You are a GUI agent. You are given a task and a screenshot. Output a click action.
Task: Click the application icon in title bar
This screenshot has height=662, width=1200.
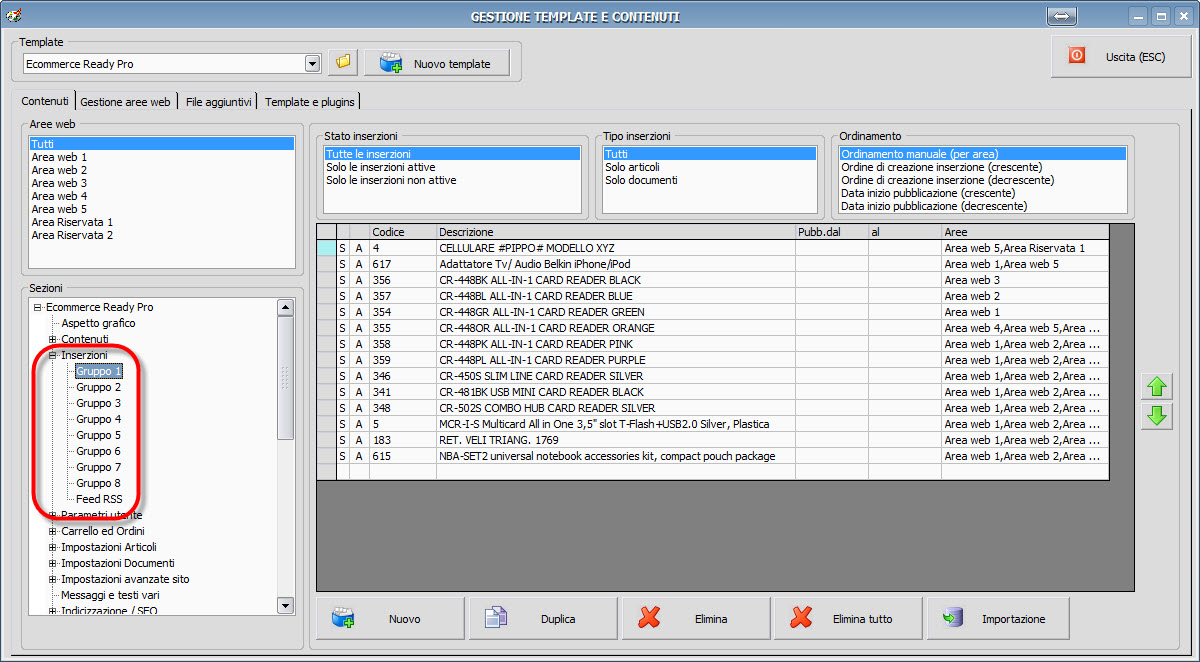[x=15, y=15]
